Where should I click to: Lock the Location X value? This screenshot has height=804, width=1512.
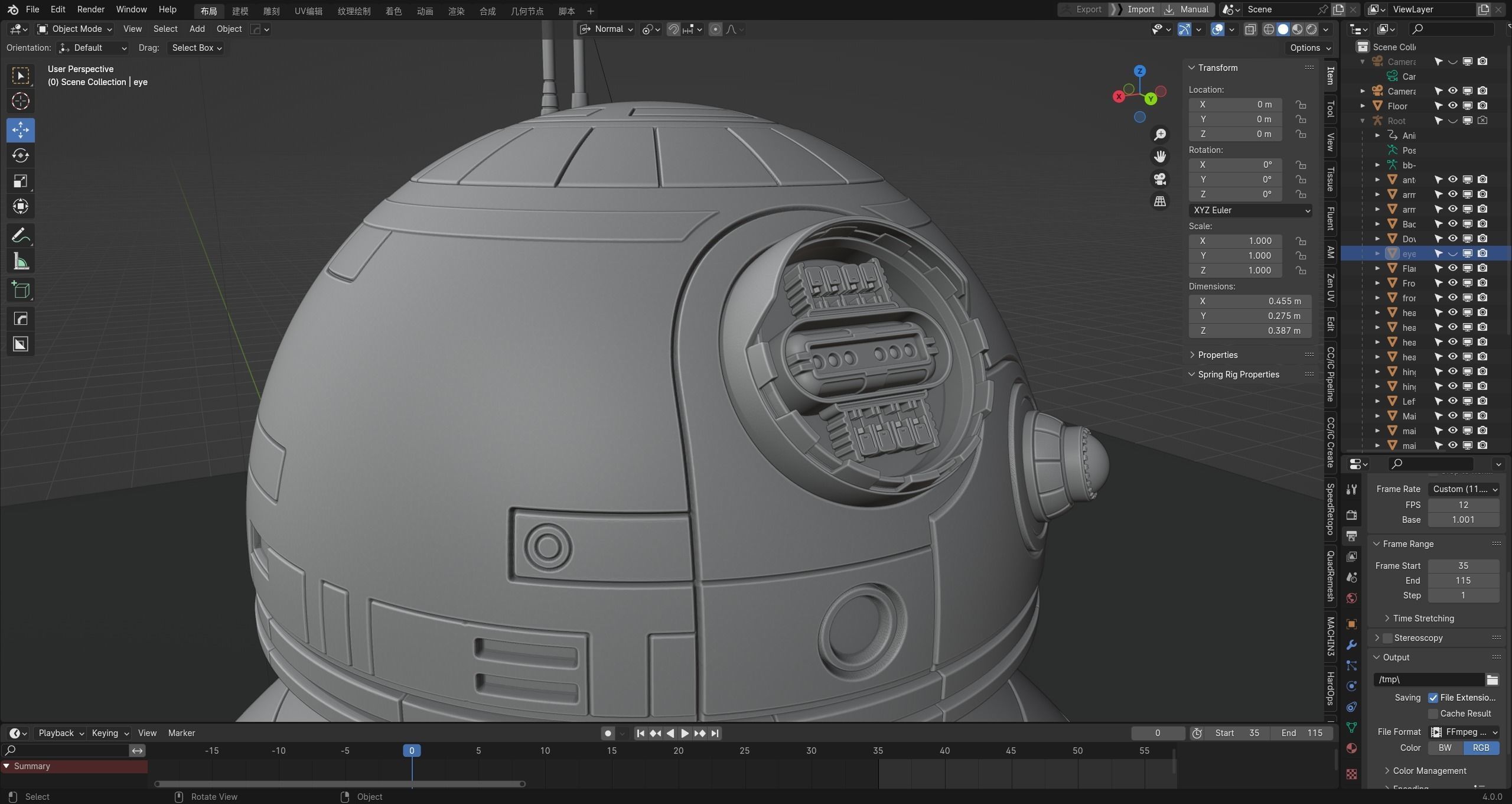click(1301, 105)
